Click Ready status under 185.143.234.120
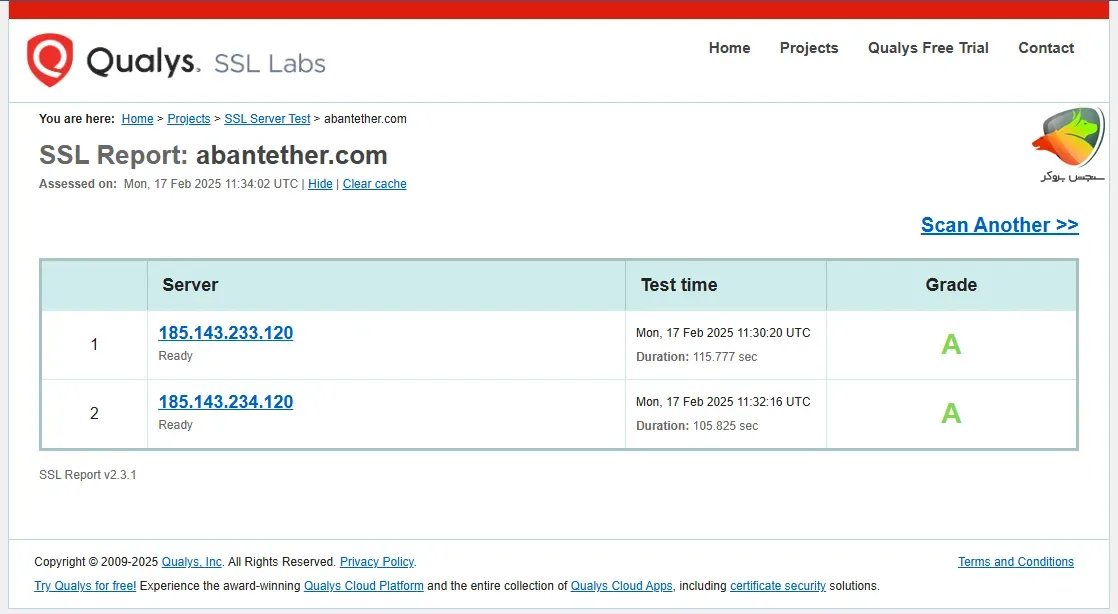 click(175, 425)
